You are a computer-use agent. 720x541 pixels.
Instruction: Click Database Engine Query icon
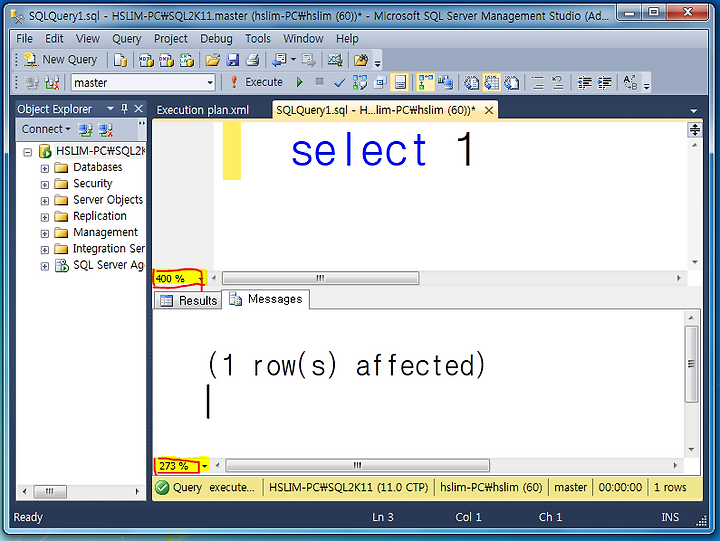click(120, 60)
